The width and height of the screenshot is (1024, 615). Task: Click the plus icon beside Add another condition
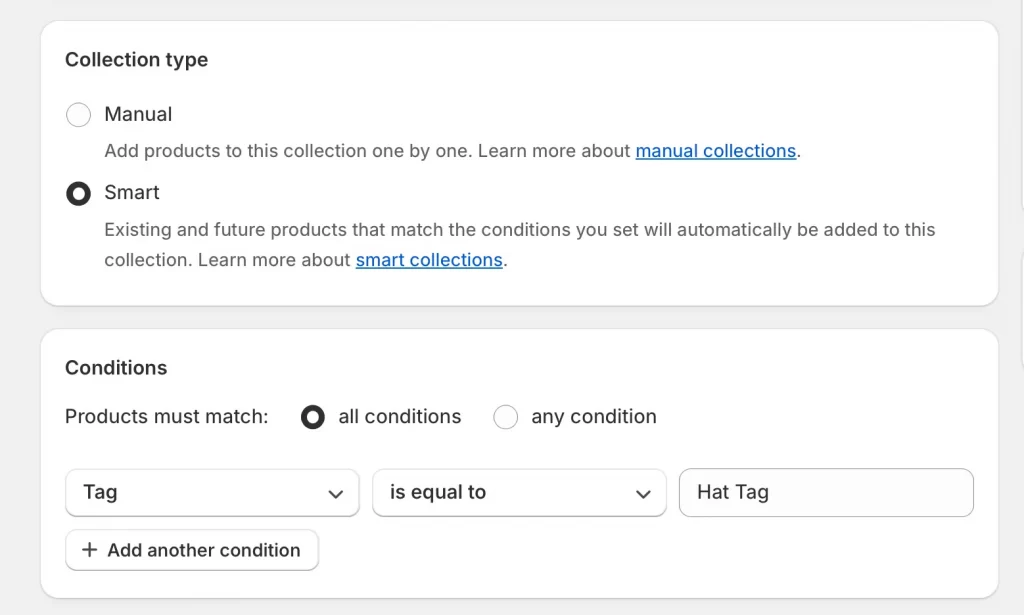(88, 550)
